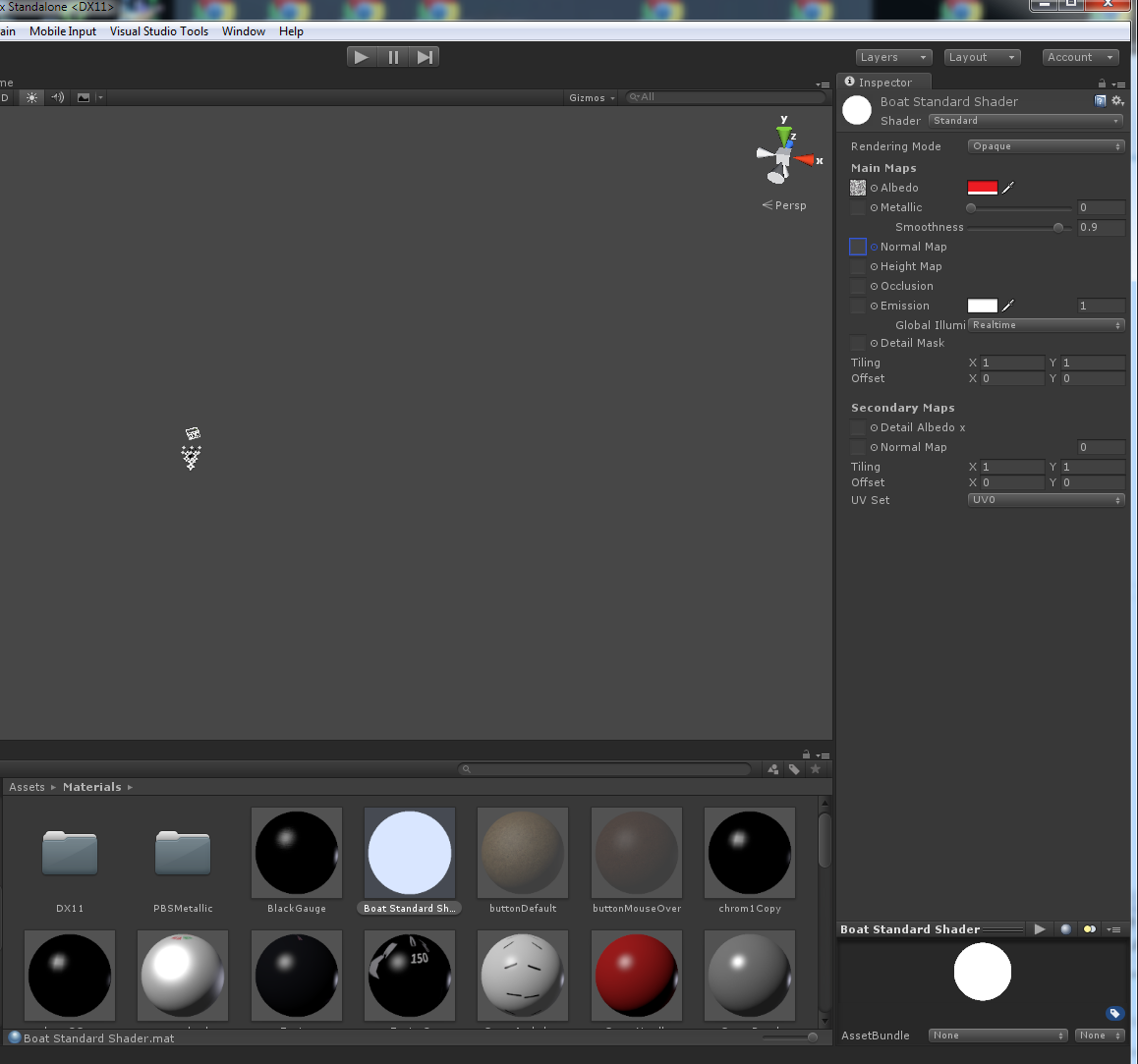Open the Mobile Input menu
1138x1064 pixels.
pyautogui.click(x=62, y=30)
